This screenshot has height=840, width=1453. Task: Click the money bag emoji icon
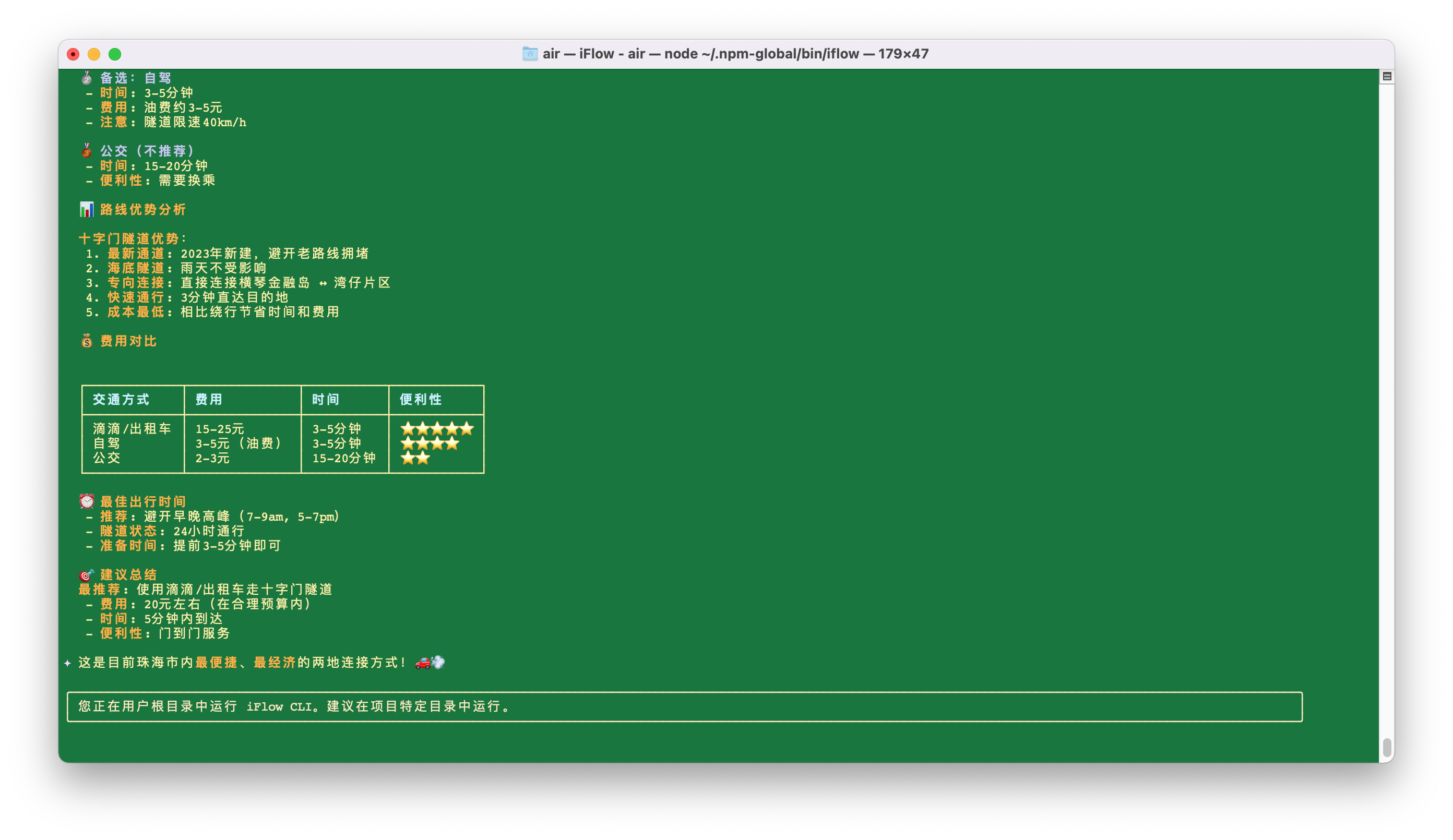click(87, 341)
